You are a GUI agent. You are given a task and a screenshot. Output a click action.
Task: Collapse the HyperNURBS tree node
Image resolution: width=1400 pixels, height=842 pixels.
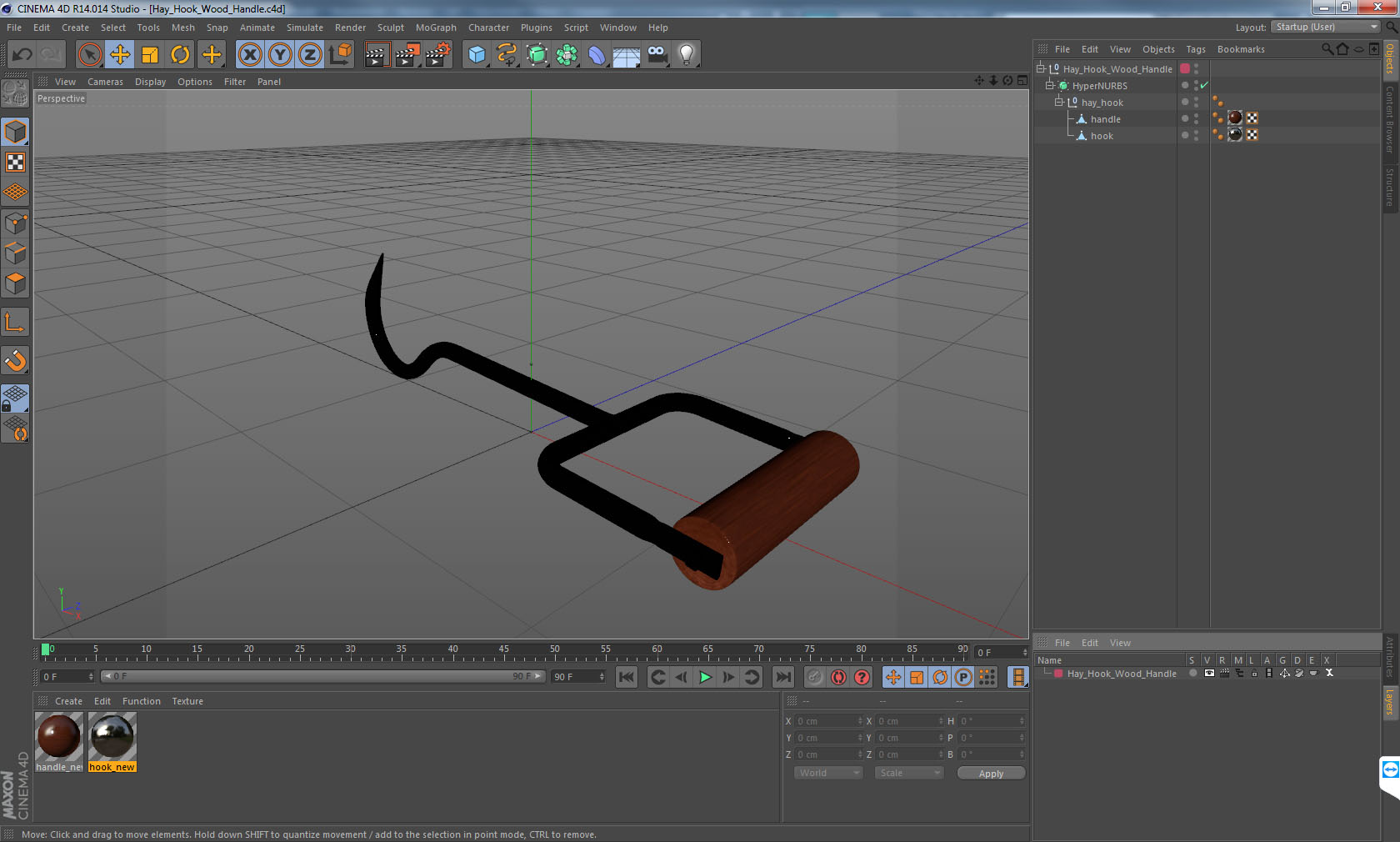point(1050,85)
